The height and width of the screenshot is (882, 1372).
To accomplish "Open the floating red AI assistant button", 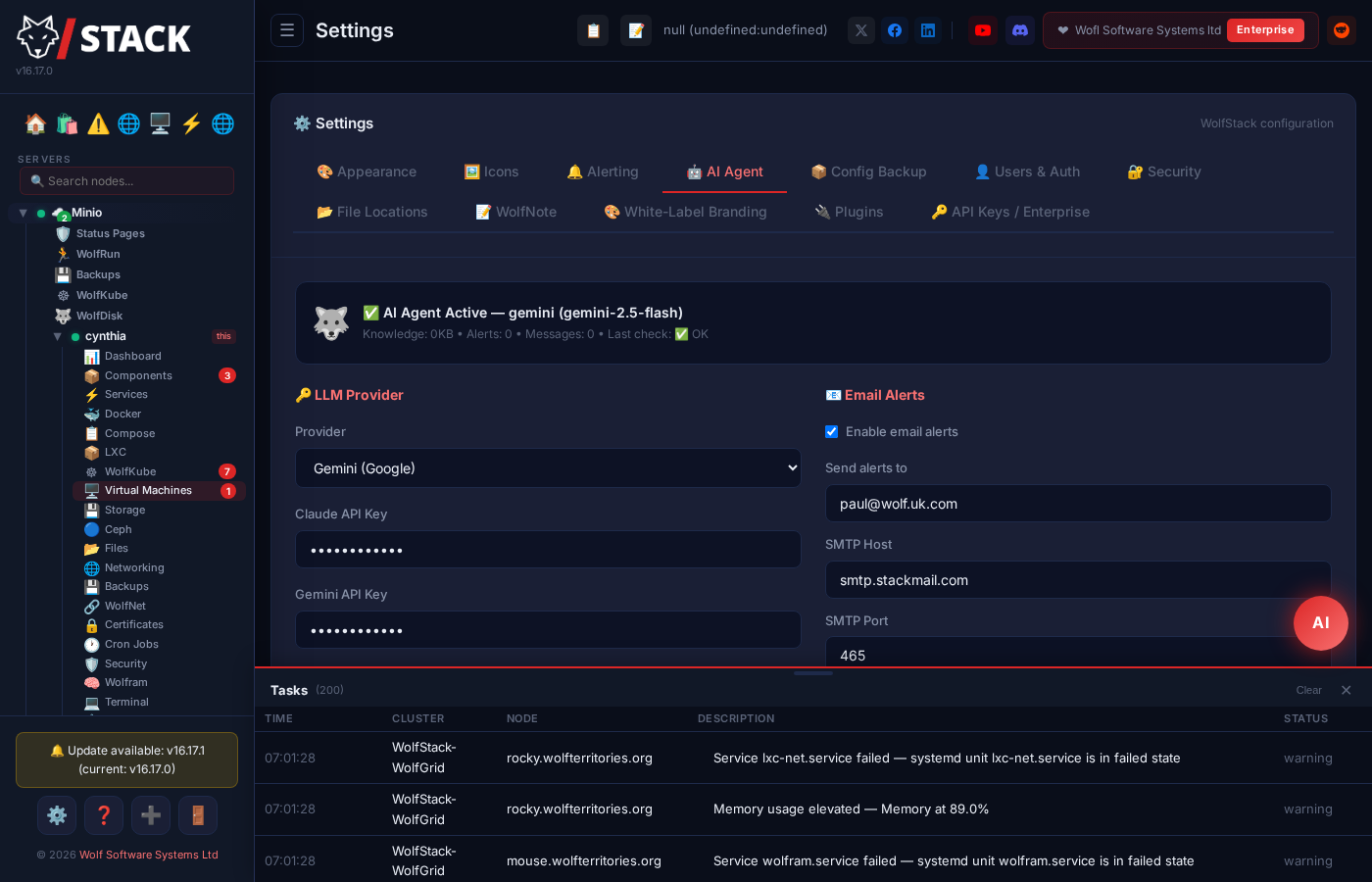I will 1321,623.
